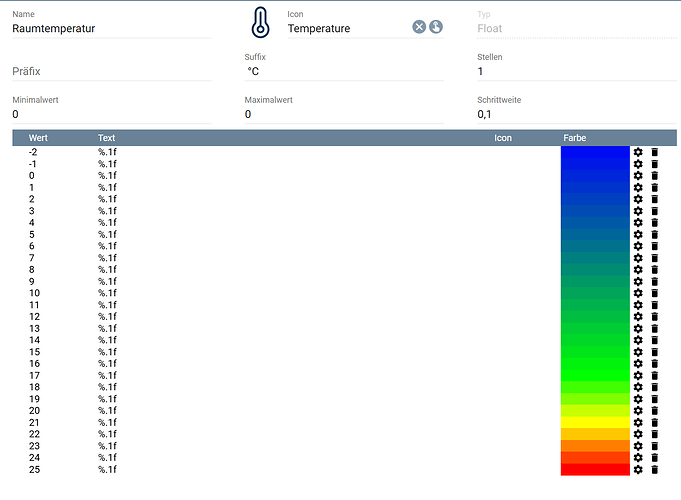Viewport: 681px width, 500px height.
Task: Sort table by the Wert column header
Action: pyautogui.click(x=39, y=138)
